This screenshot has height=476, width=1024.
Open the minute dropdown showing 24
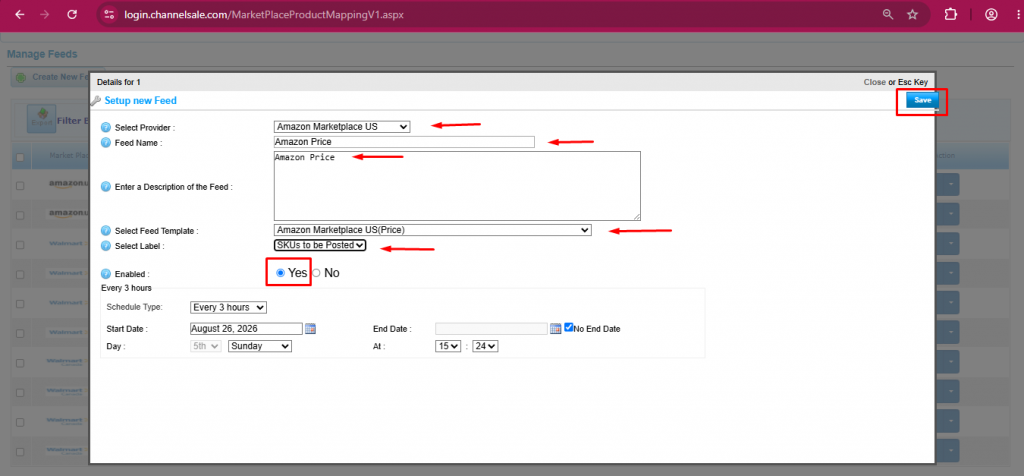point(485,346)
